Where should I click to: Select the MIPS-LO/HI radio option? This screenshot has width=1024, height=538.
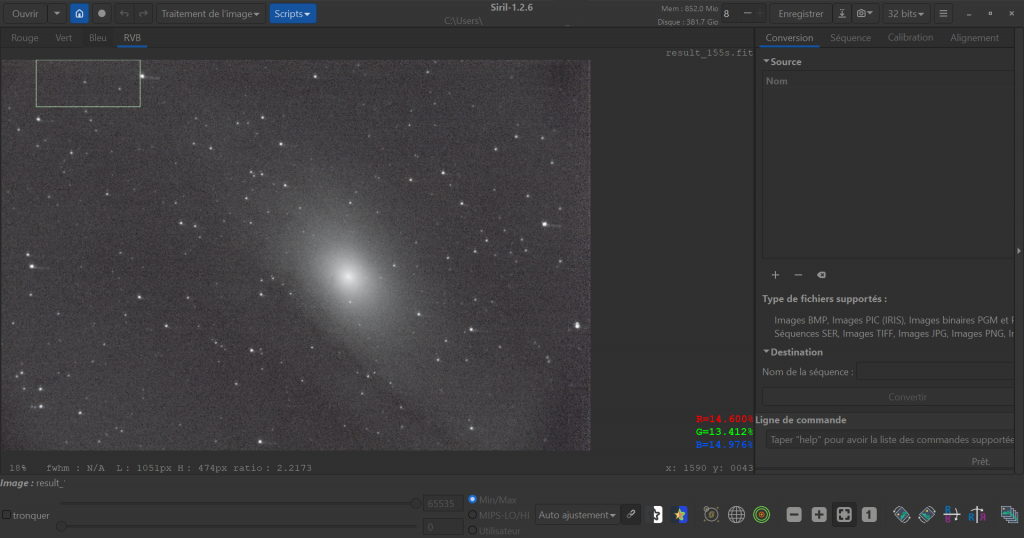(473, 515)
